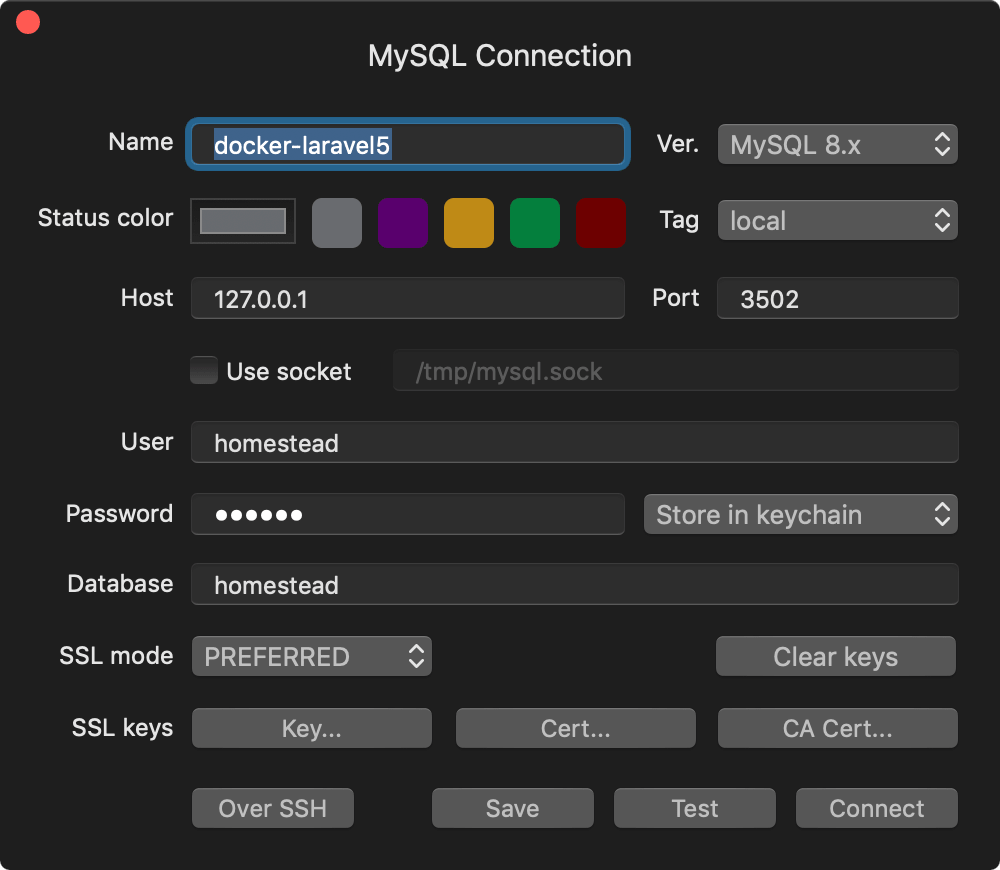Save the connection settings
1000x870 pixels.
(x=512, y=808)
